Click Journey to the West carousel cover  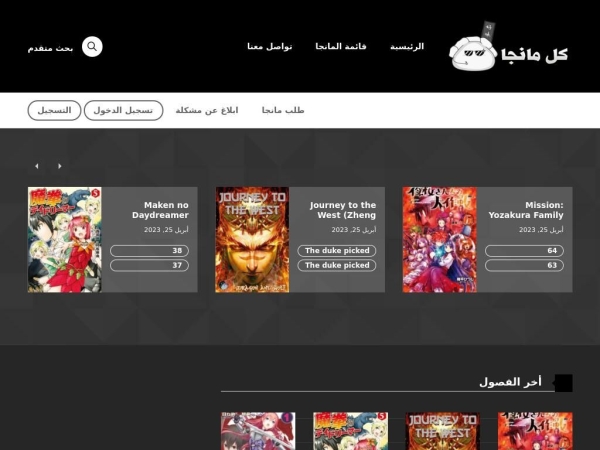(x=252, y=240)
